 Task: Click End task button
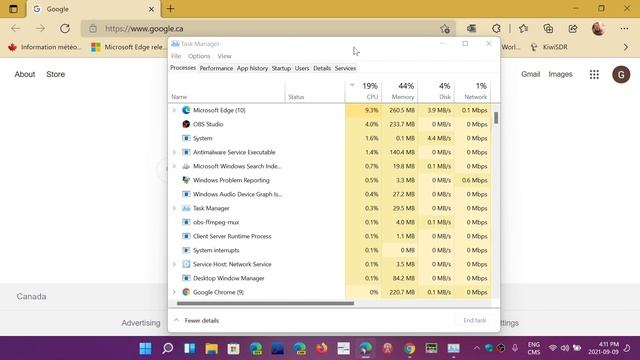click(475, 320)
